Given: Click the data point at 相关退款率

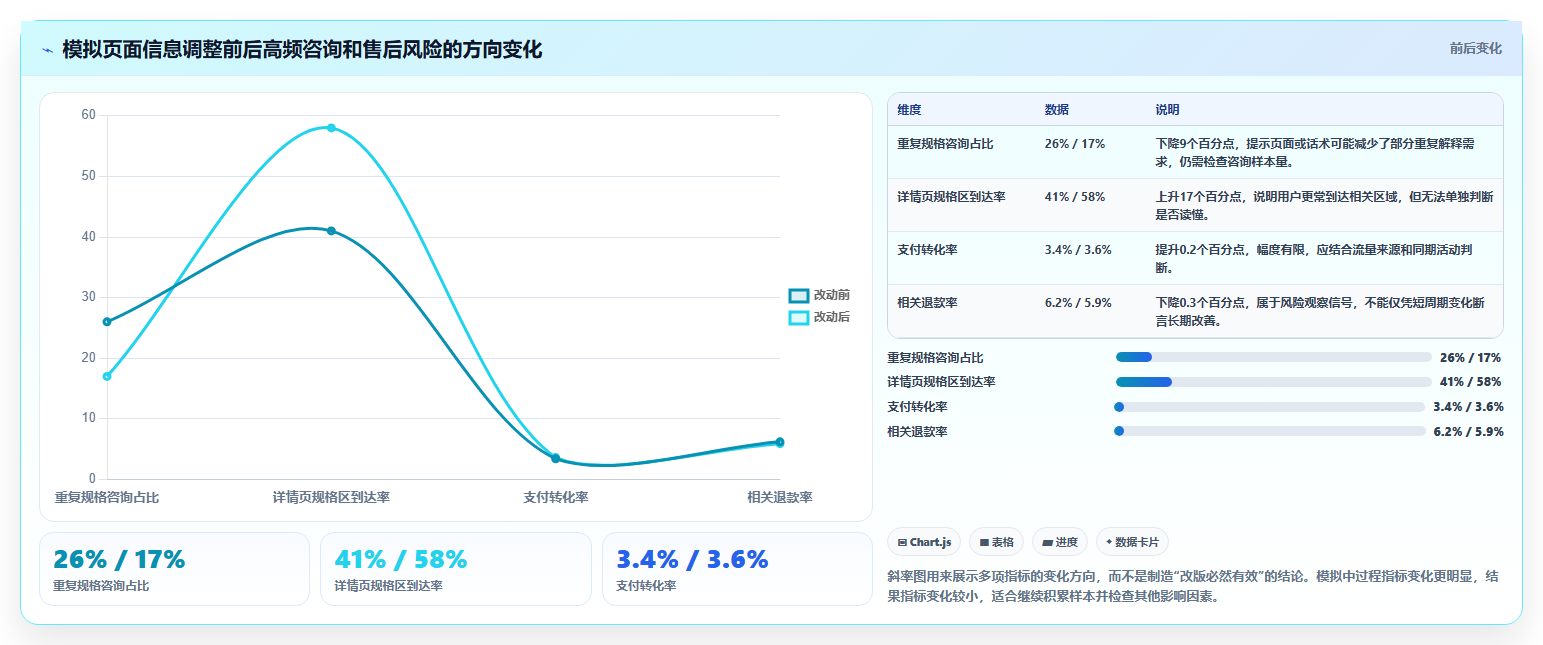Looking at the screenshot, I should click(780, 442).
